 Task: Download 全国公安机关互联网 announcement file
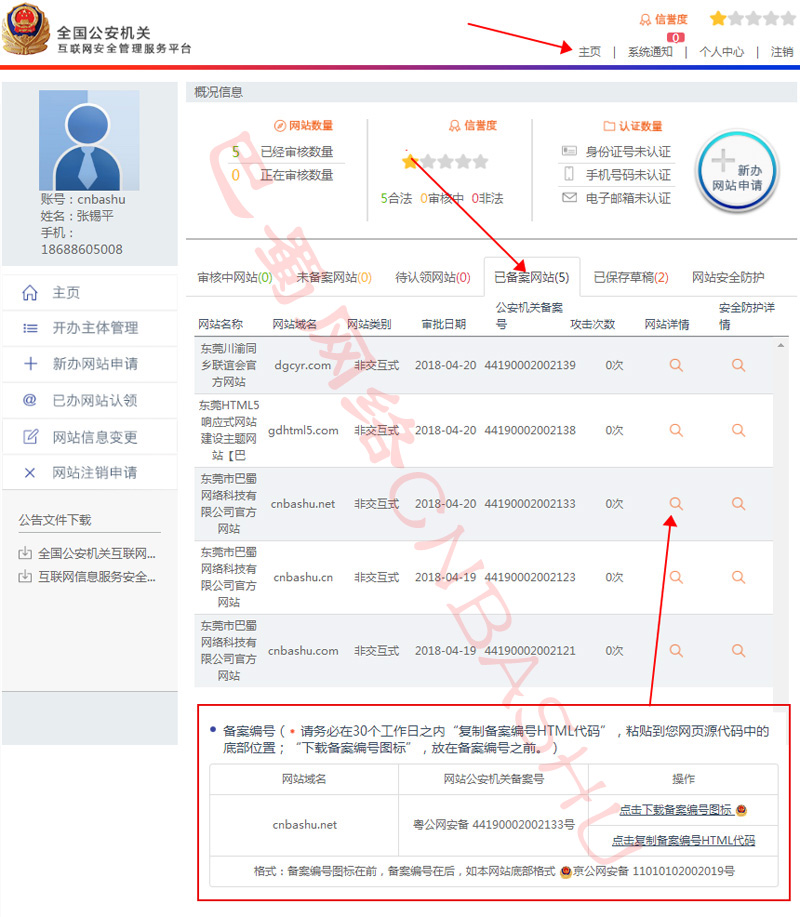point(96,553)
